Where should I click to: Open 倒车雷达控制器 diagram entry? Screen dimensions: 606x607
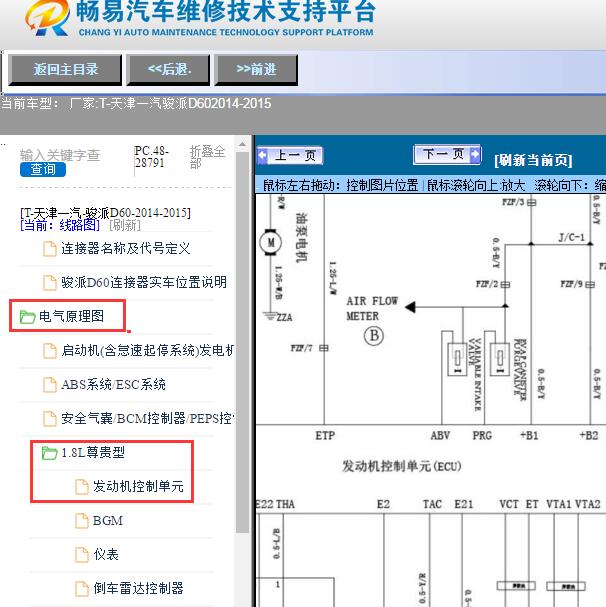click(x=138, y=588)
